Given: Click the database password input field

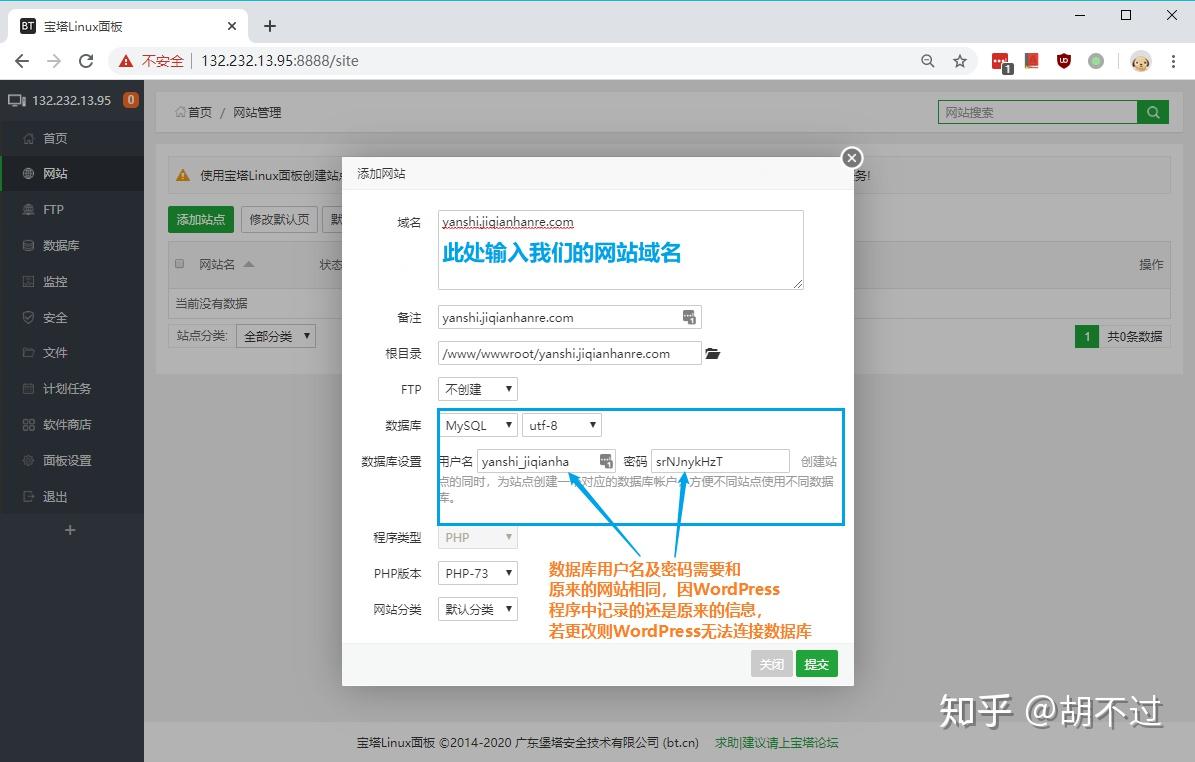Looking at the screenshot, I should pos(719,461).
